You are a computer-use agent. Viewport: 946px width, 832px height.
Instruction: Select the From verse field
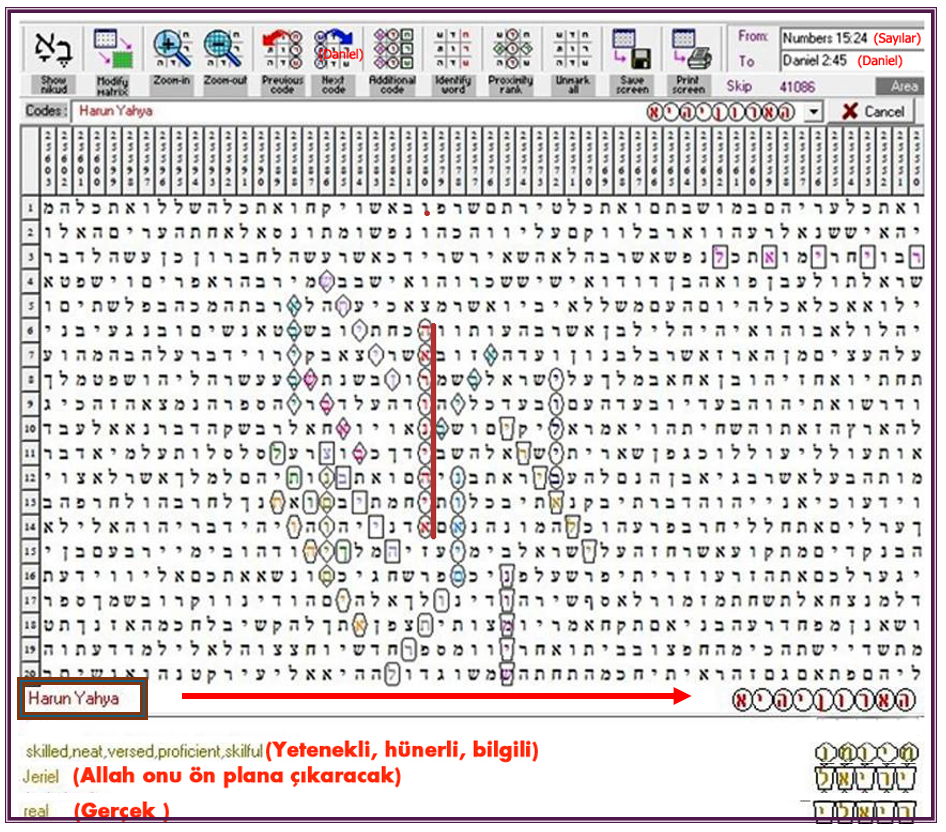point(851,39)
